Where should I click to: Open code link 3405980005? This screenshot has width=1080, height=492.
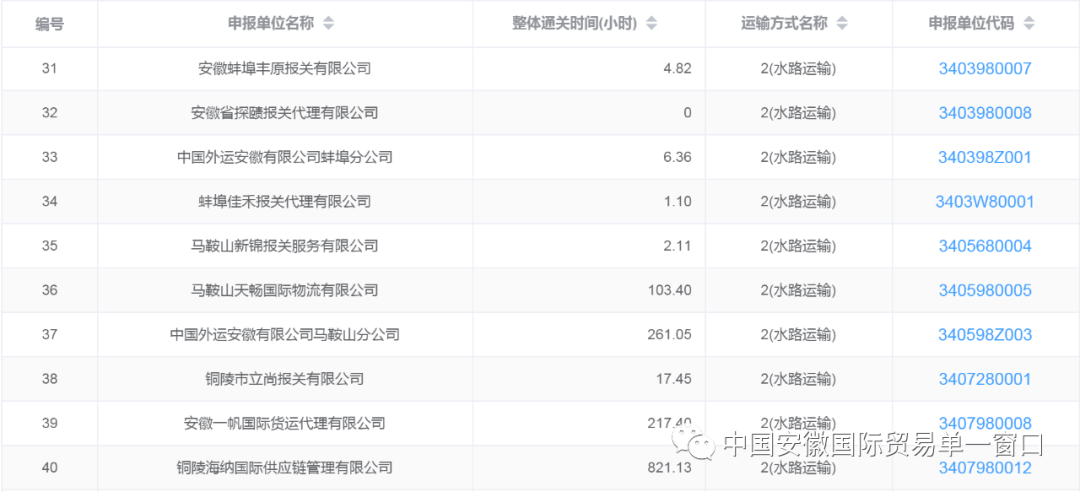click(985, 291)
